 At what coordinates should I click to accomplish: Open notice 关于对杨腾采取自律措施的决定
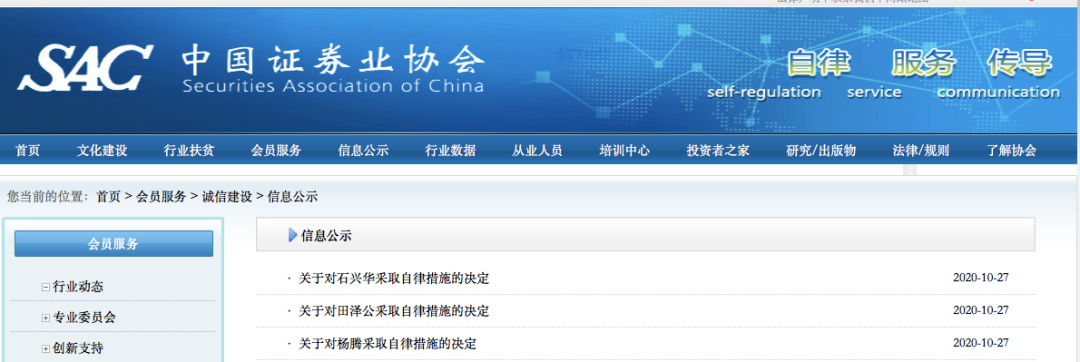pyautogui.click(x=387, y=343)
